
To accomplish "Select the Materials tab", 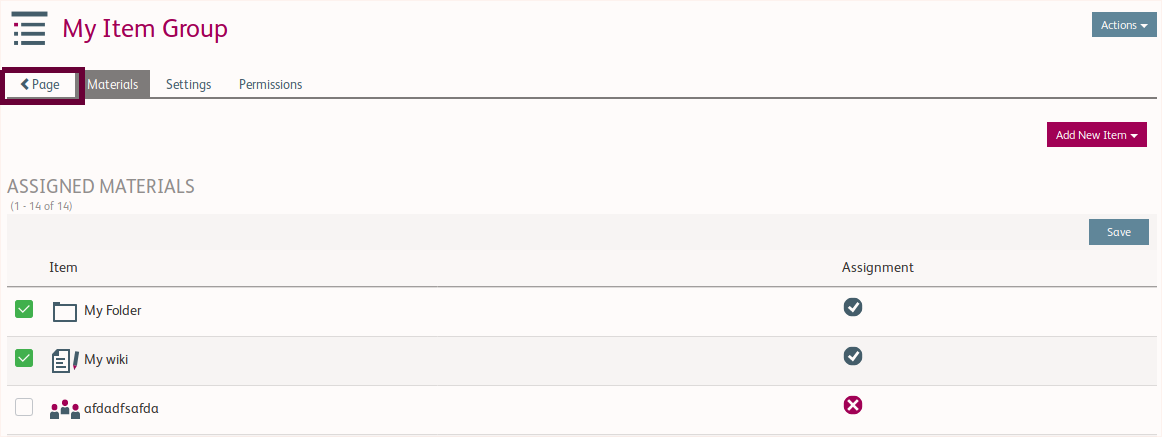I will click(x=113, y=85).
